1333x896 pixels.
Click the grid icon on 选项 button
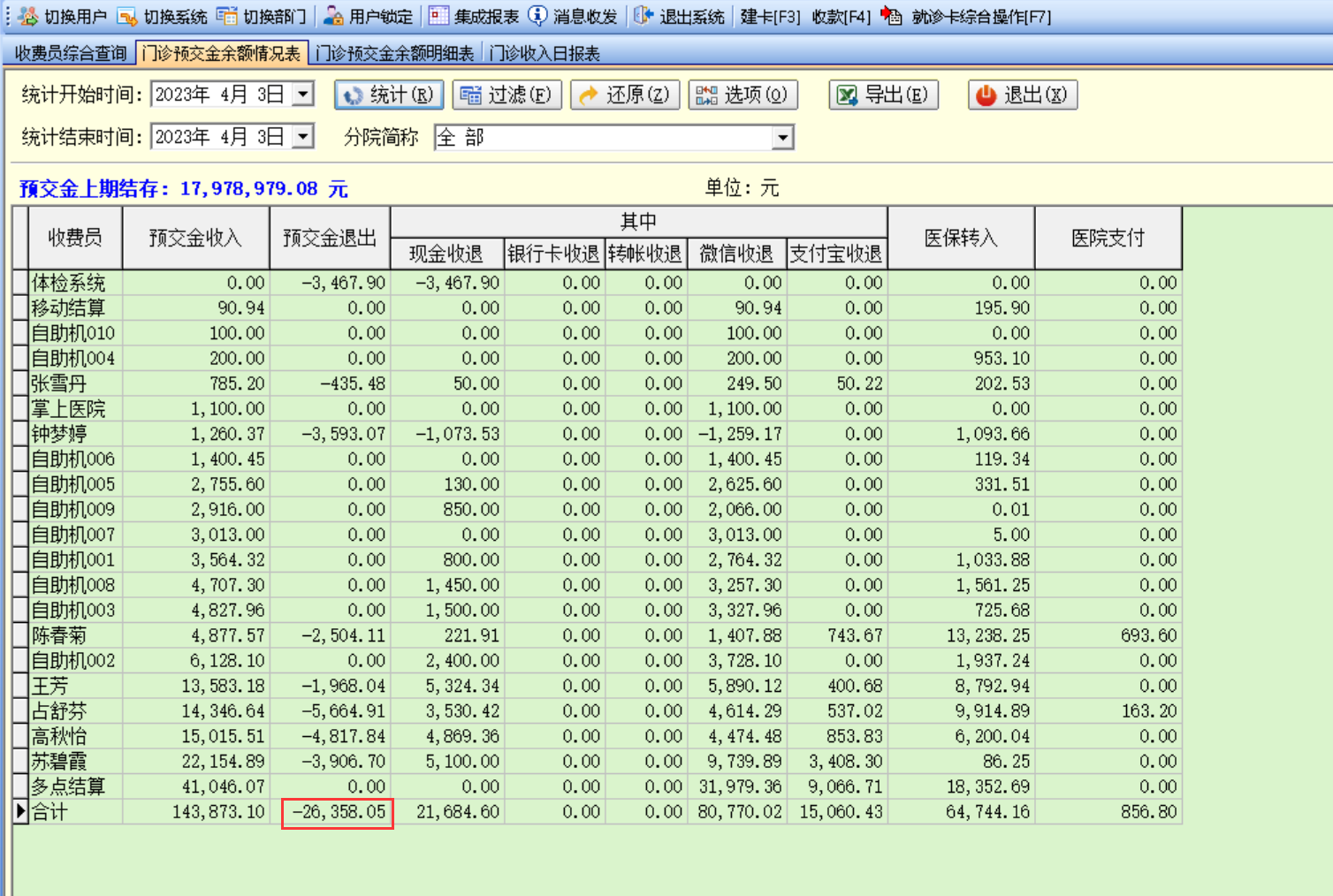coord(706,95)
